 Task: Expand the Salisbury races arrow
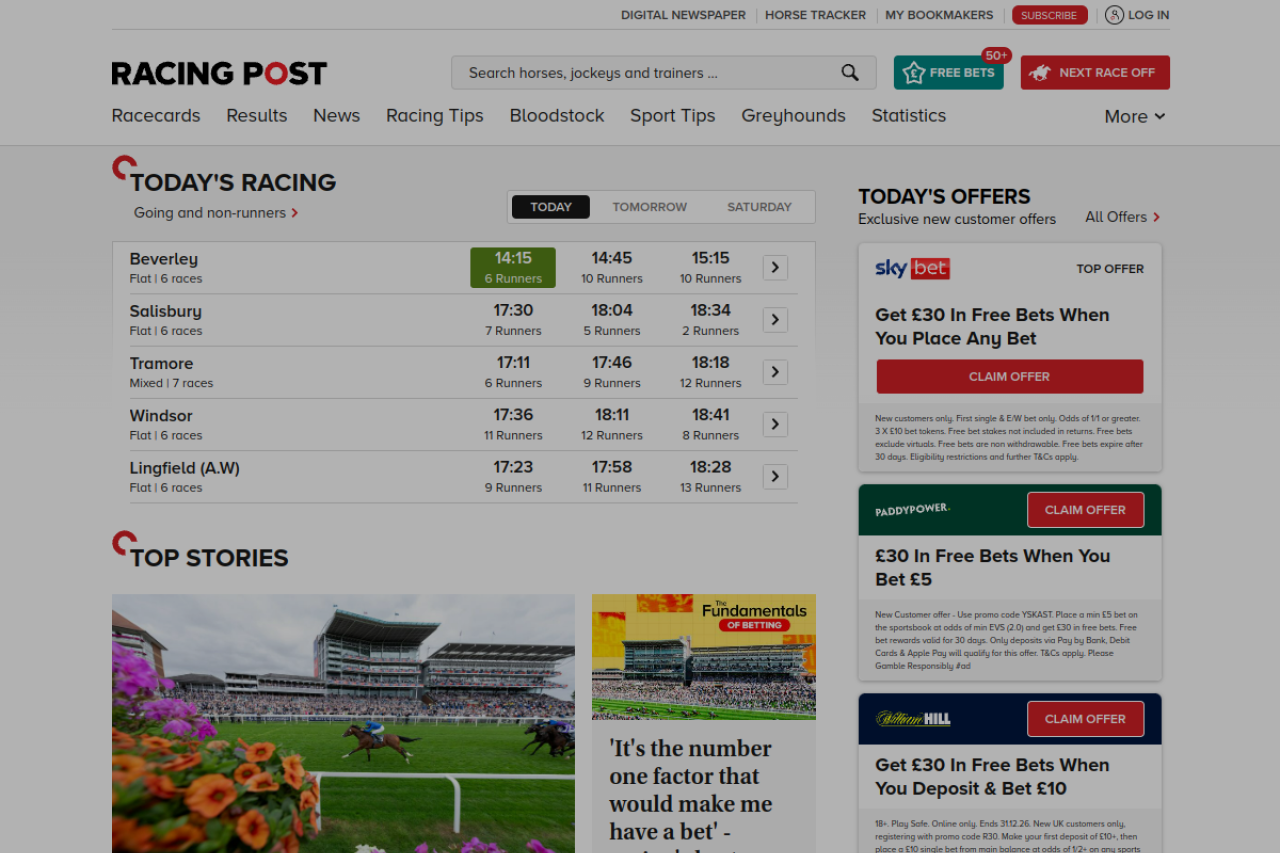pyautogui.click(x=775, y=320)
